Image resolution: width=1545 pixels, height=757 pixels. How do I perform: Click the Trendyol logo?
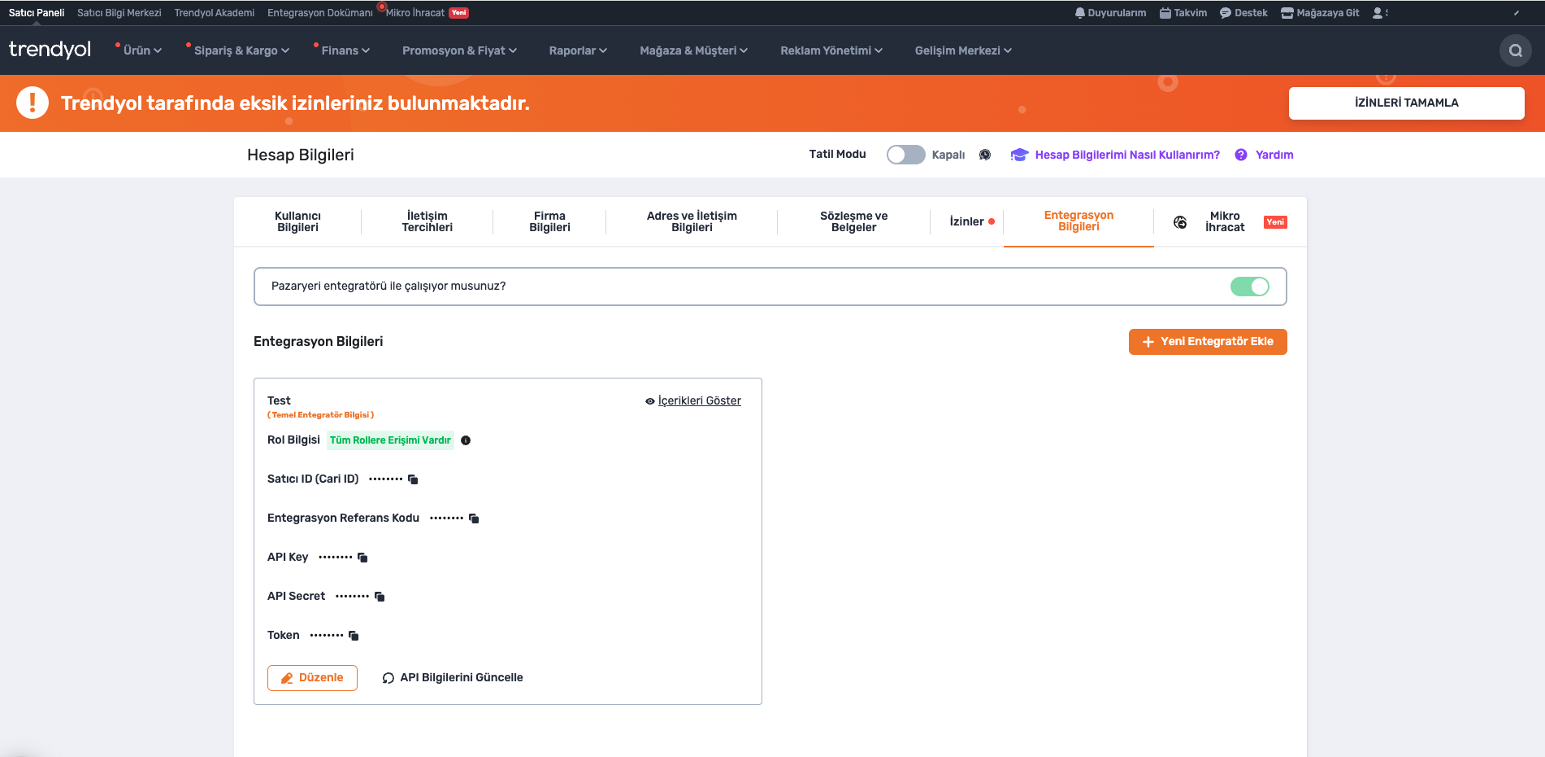pos(49,49)
